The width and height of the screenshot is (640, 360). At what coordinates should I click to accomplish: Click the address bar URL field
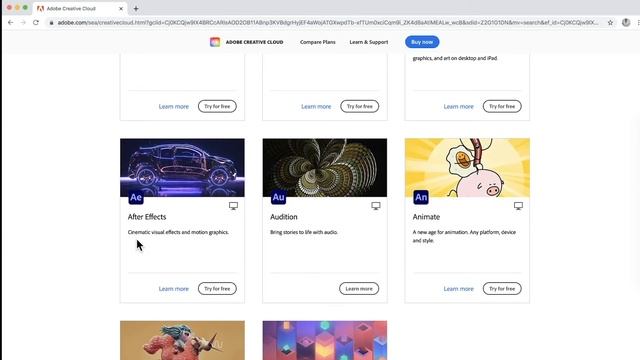pos(327,23)
